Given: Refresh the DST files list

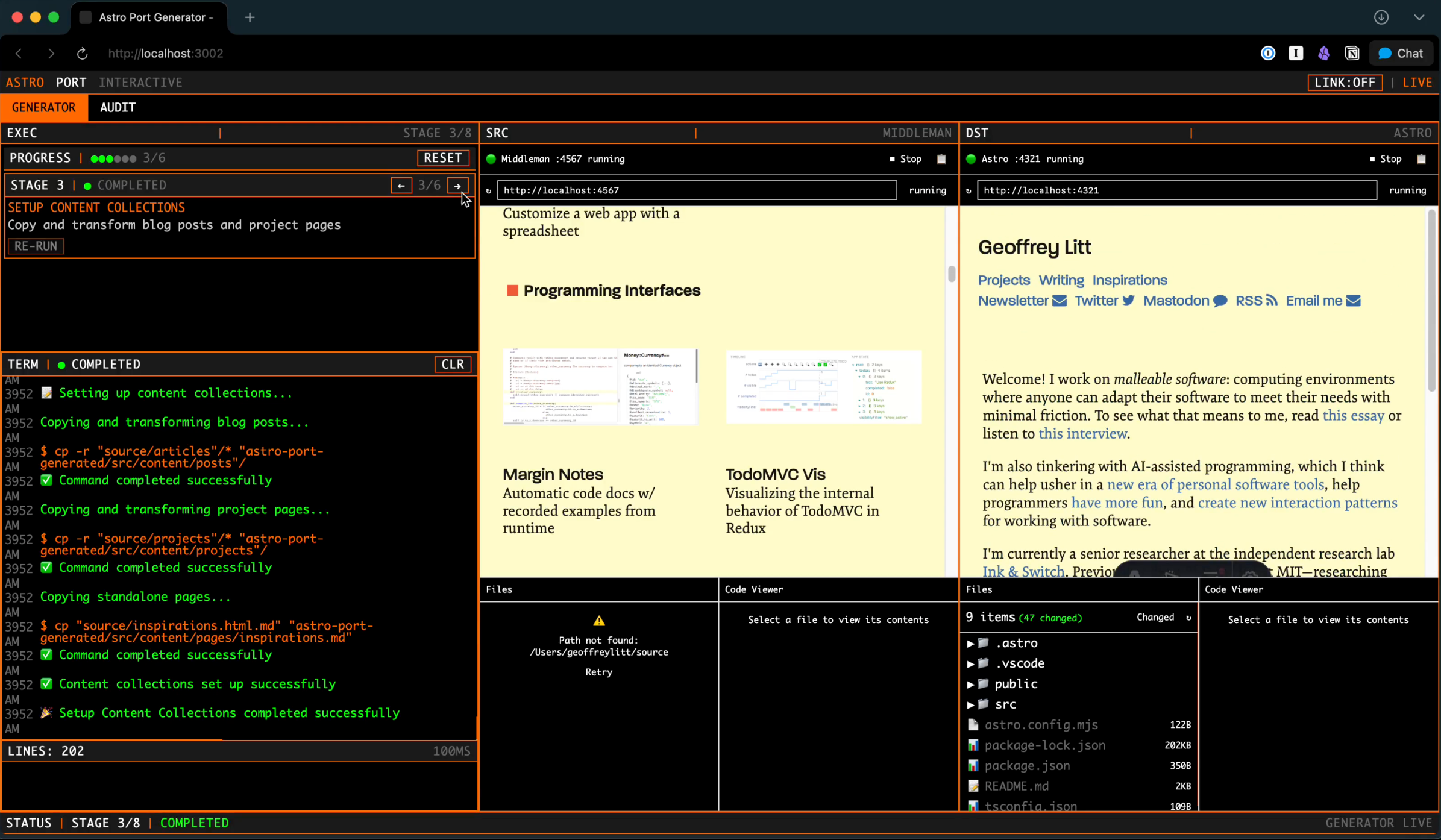Looking at the screenshot, I should pos(1188,618).
